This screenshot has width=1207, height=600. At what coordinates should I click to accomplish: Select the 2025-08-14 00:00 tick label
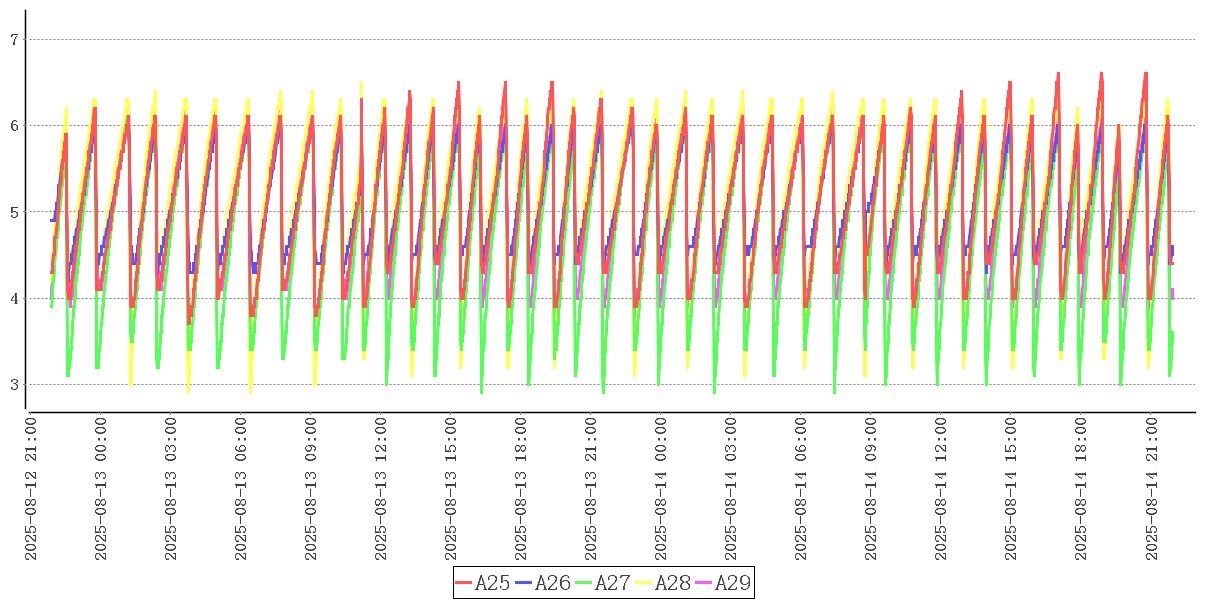click(661, 489)
